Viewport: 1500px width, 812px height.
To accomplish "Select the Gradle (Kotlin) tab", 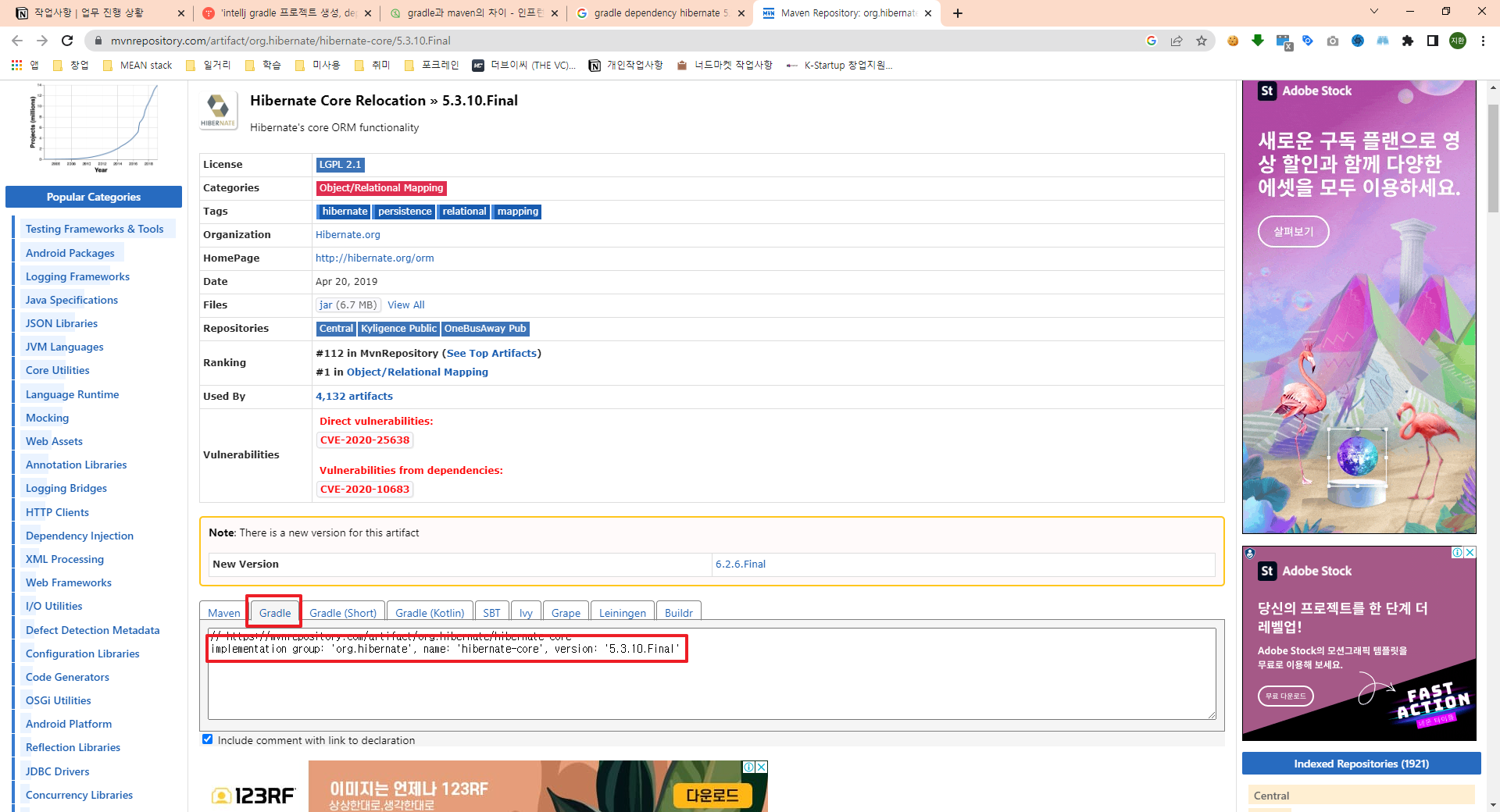I will point(430,613).
